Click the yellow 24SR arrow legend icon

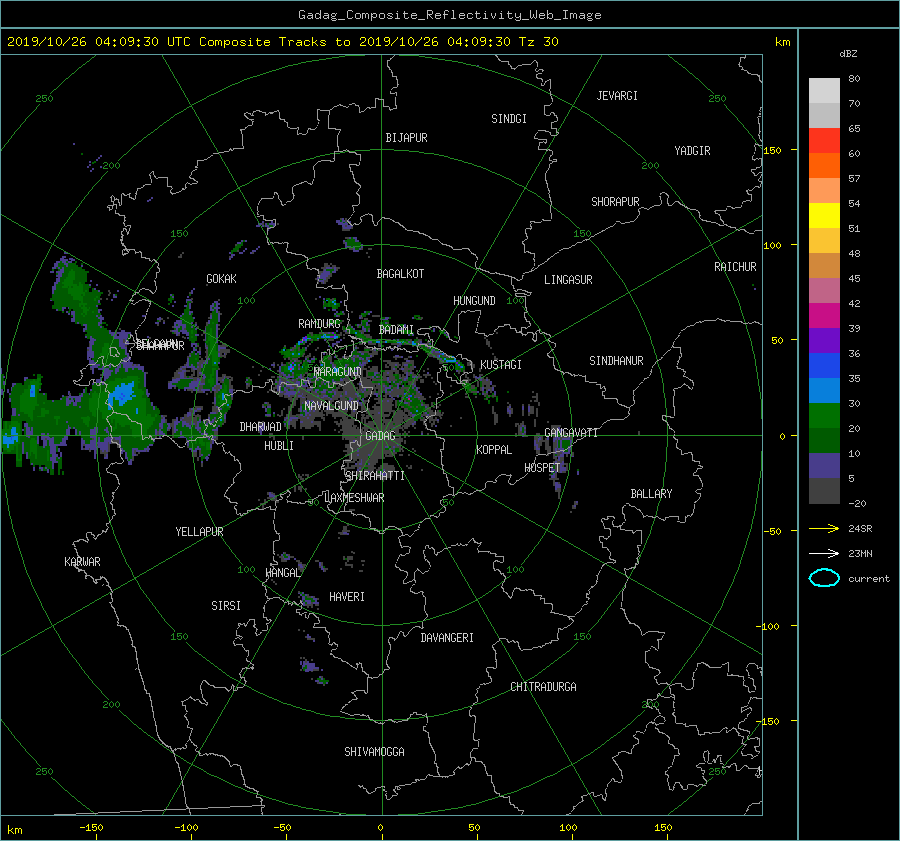824,529
